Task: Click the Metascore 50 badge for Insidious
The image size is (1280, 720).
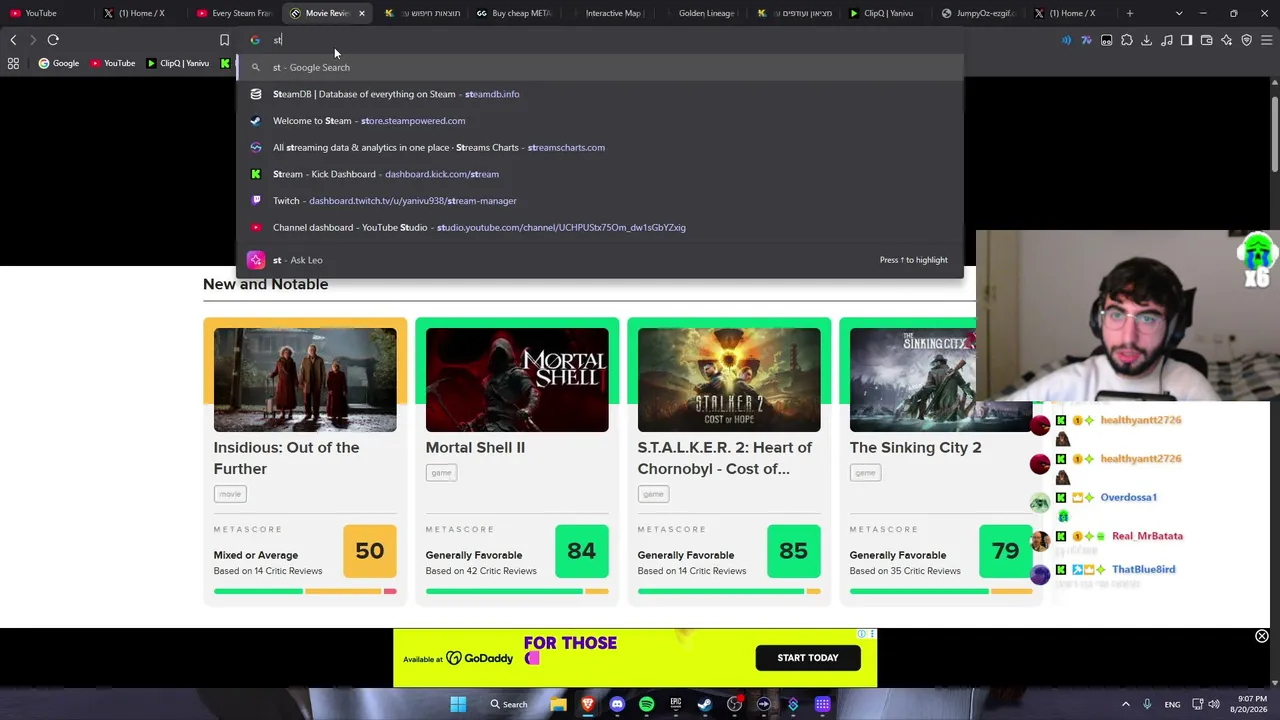Action: pyautogui.click(x=369, y=551)
